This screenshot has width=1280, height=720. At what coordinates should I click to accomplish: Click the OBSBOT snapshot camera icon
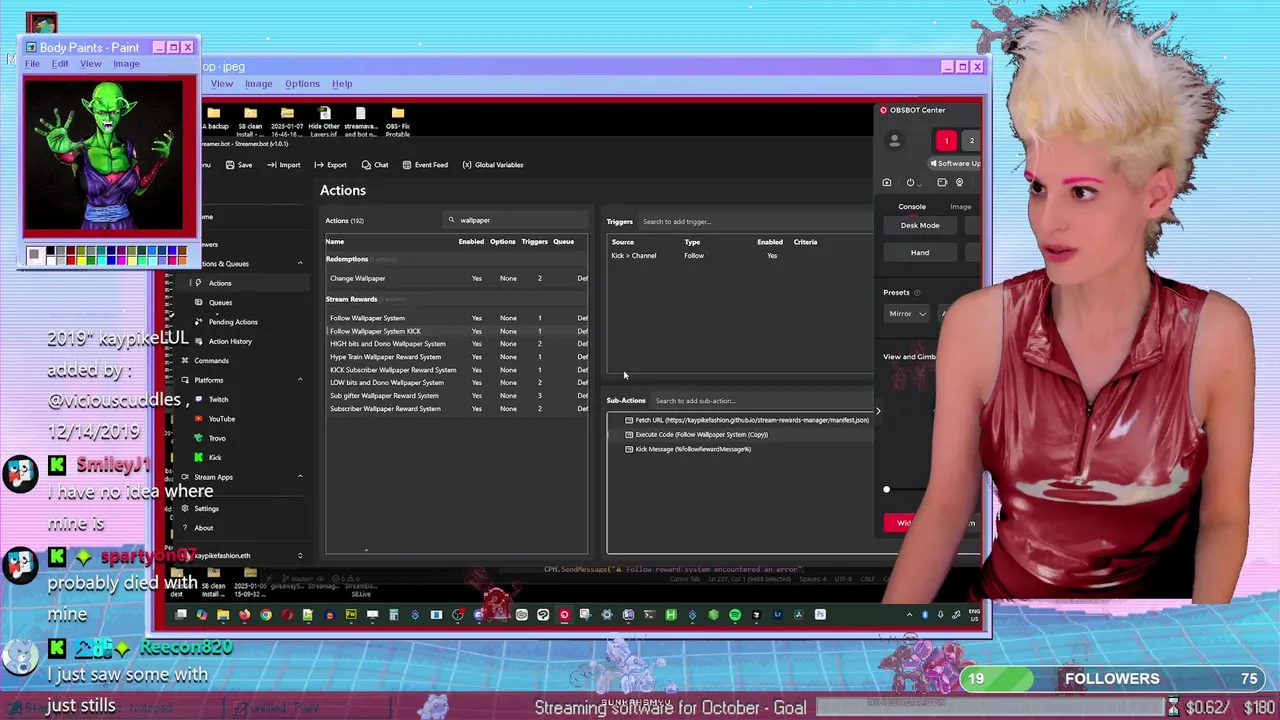point(886,182)
